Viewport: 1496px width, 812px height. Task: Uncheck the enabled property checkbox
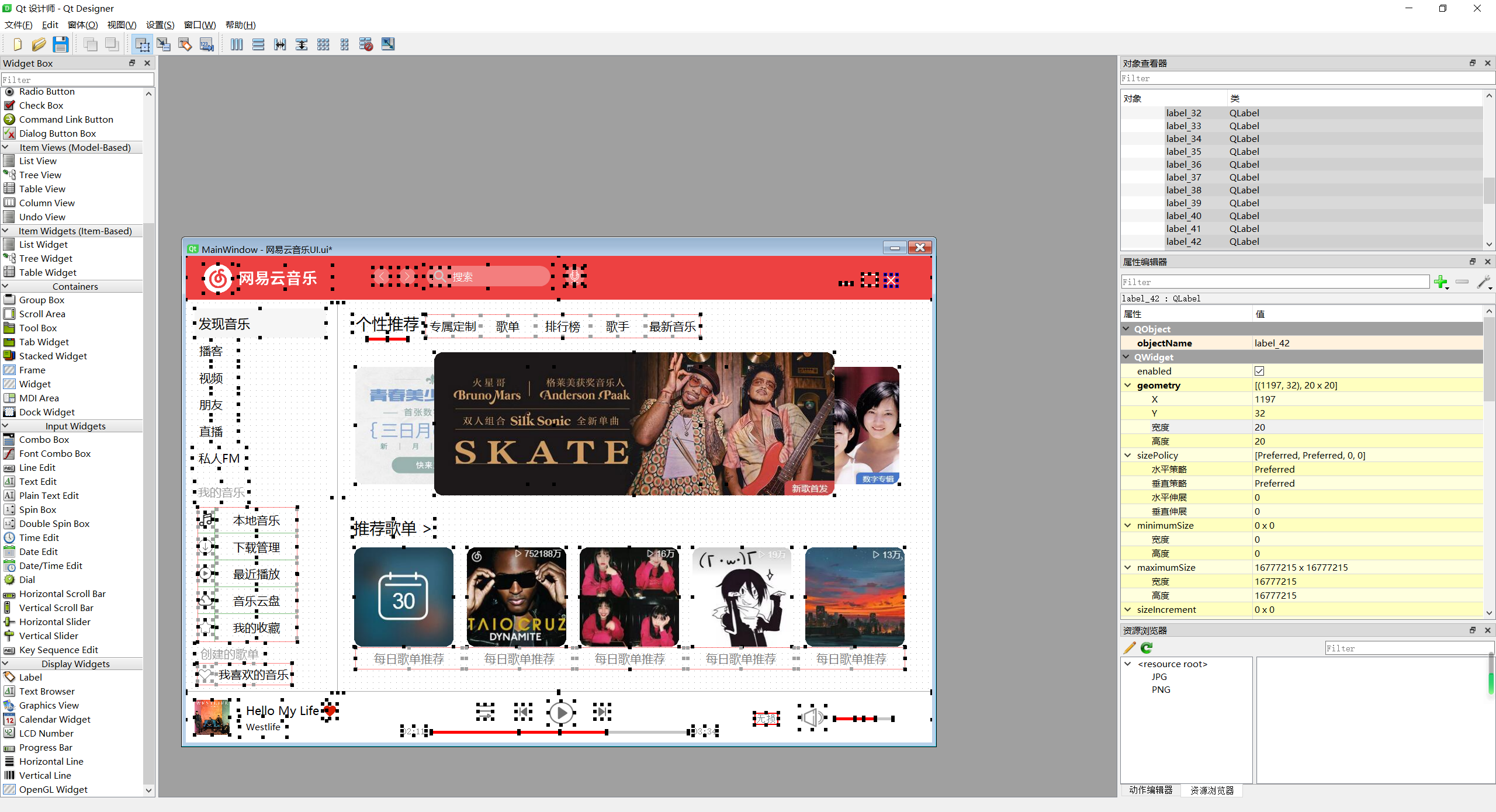point(1260,371)
